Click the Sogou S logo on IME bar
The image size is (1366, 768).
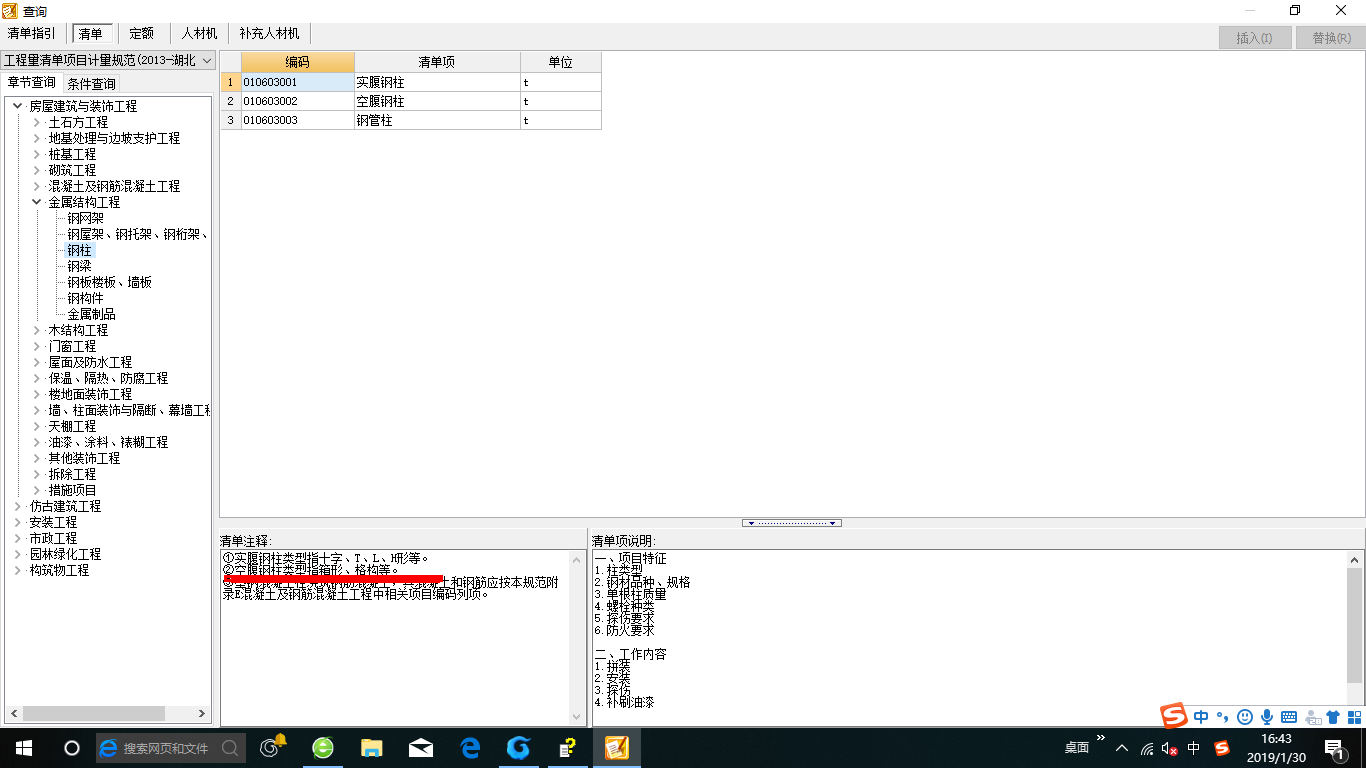(x=1174, y=716)
